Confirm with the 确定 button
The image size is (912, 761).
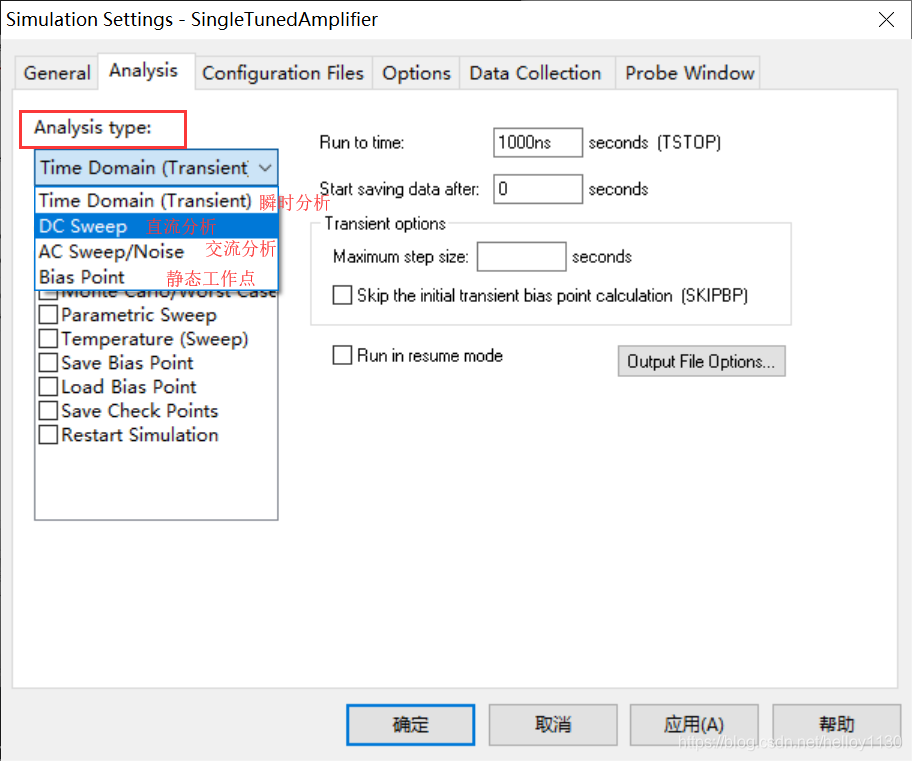click(x=411, y=725)
